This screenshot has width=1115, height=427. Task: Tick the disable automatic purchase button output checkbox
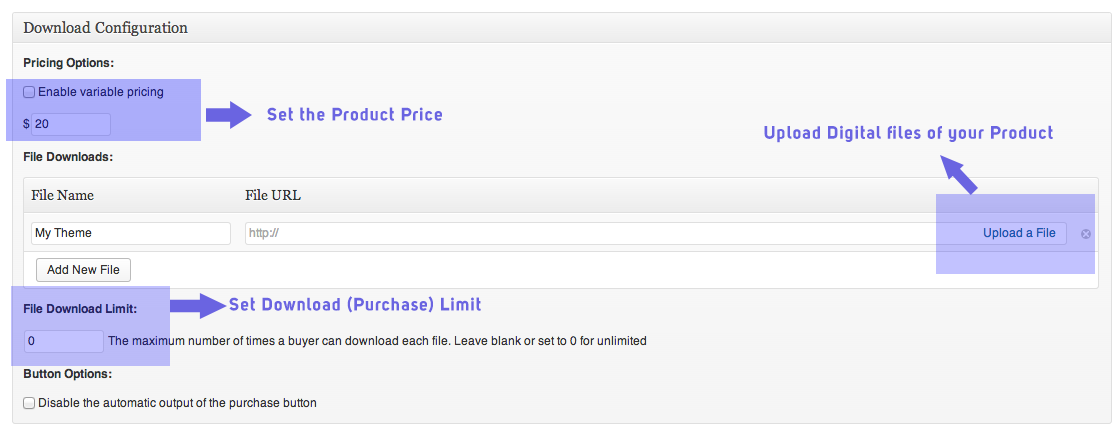pyautogui.click(x=29, y=403)
